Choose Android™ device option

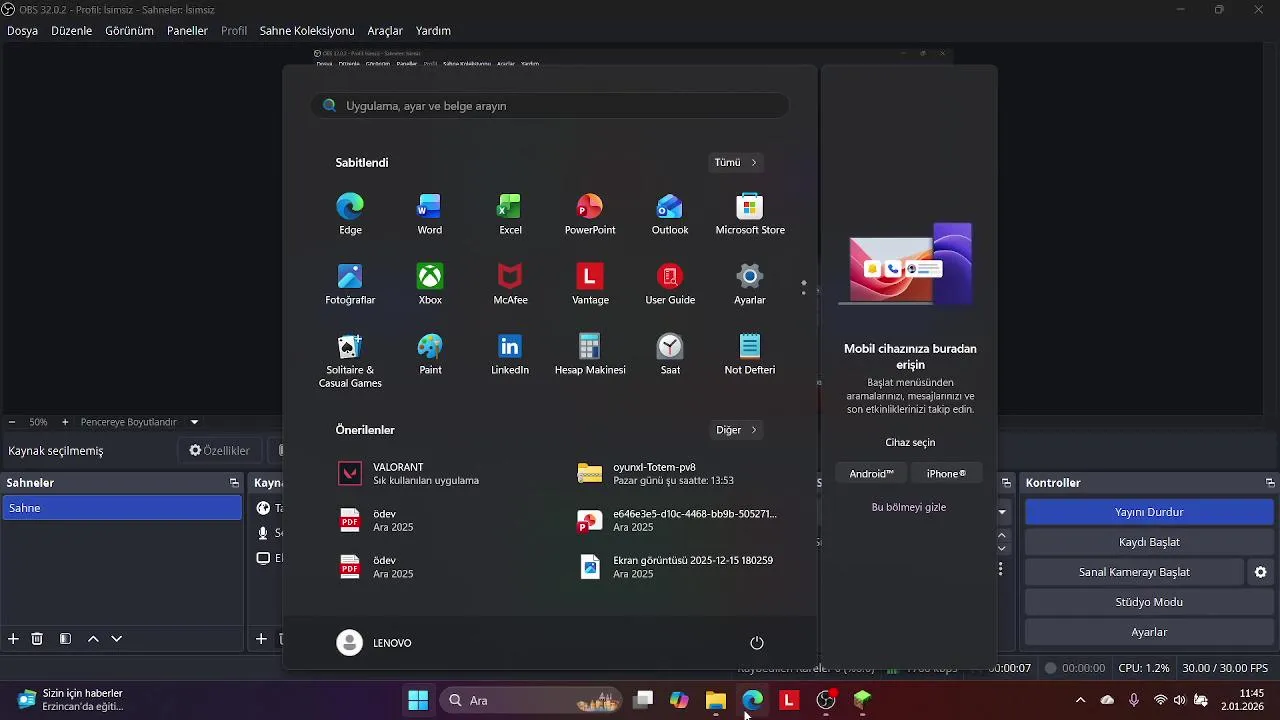click(x=871, y=474)
